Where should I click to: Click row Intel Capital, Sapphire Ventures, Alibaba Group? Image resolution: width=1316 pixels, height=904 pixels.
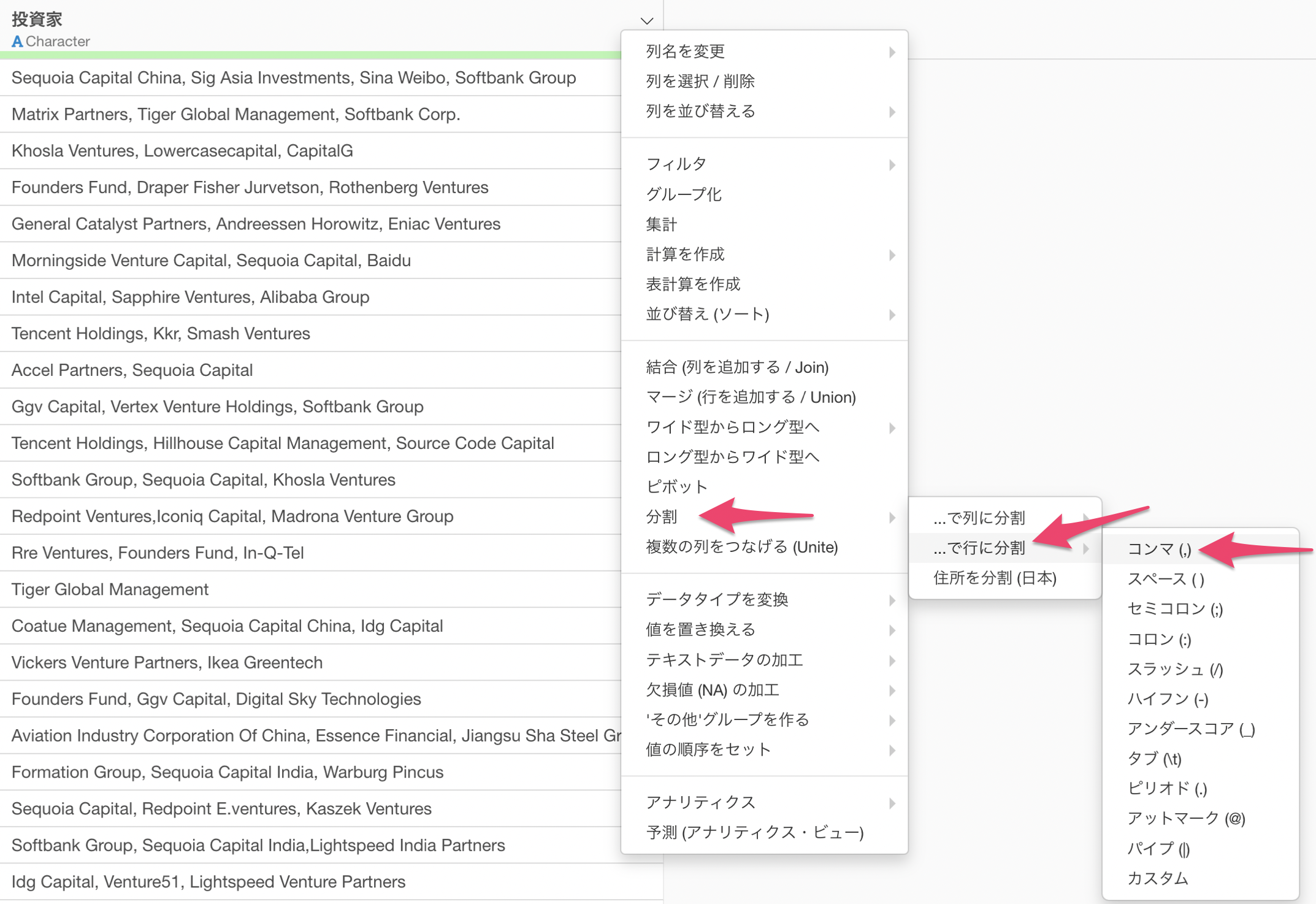click(310, 297)
